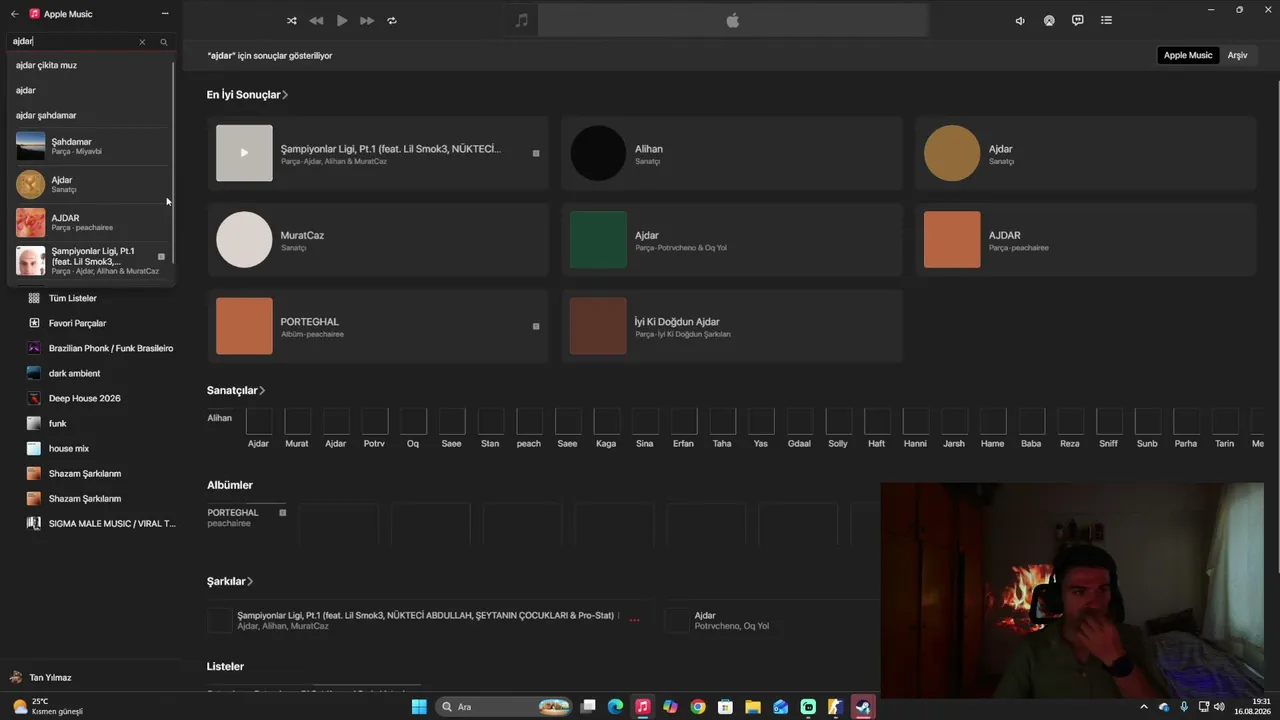
Task: Expand the En İyi Sonuçlar section
Action: 247,95
